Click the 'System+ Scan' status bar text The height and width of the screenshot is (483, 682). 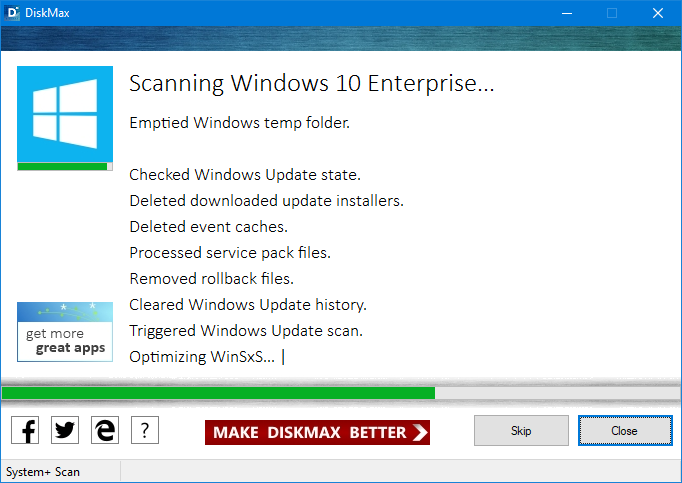[43, 472]
